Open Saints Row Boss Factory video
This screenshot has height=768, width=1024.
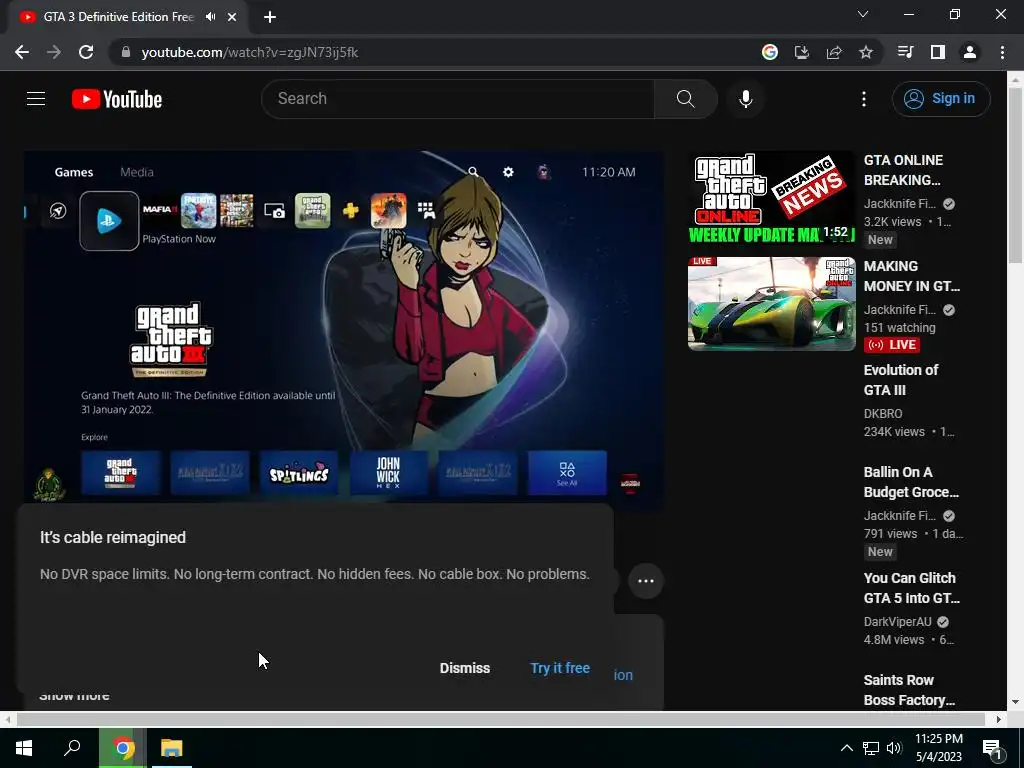point(909,690)
